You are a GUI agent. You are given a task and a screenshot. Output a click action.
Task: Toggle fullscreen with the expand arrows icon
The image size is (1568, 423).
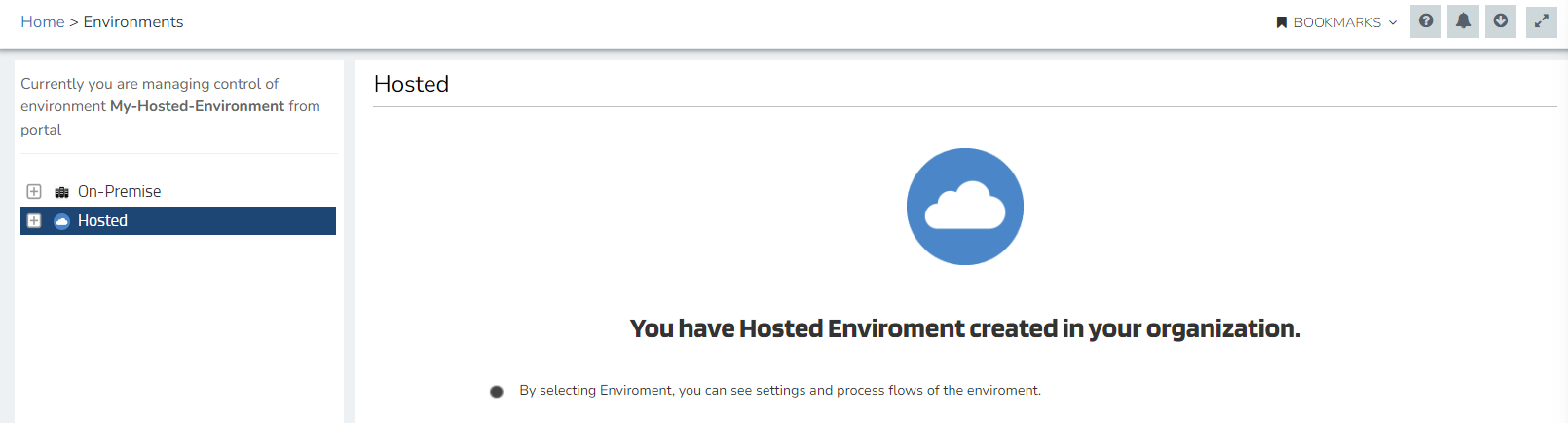1541,21
